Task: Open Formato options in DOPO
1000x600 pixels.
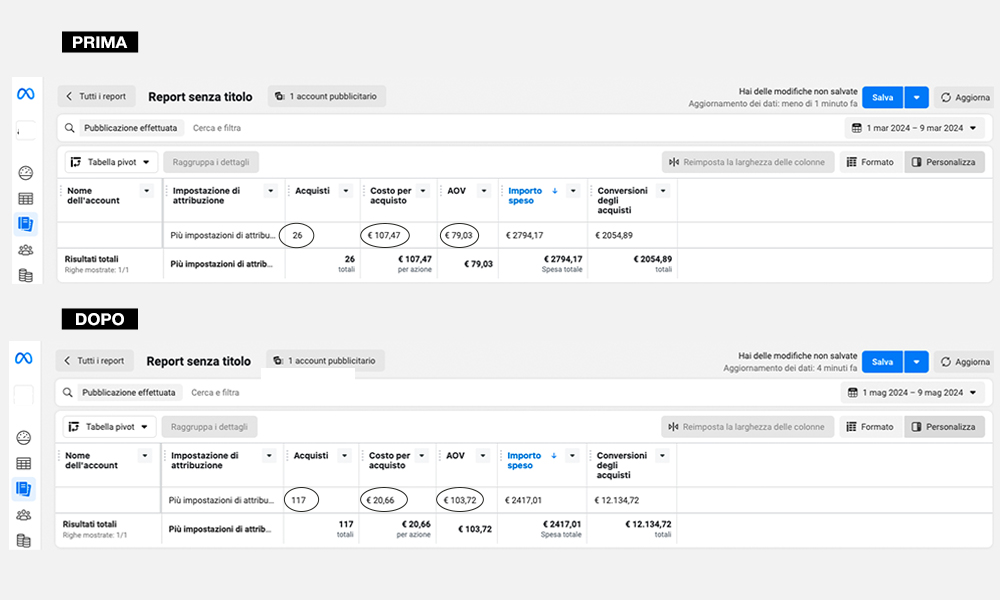Action: [871, 427]
